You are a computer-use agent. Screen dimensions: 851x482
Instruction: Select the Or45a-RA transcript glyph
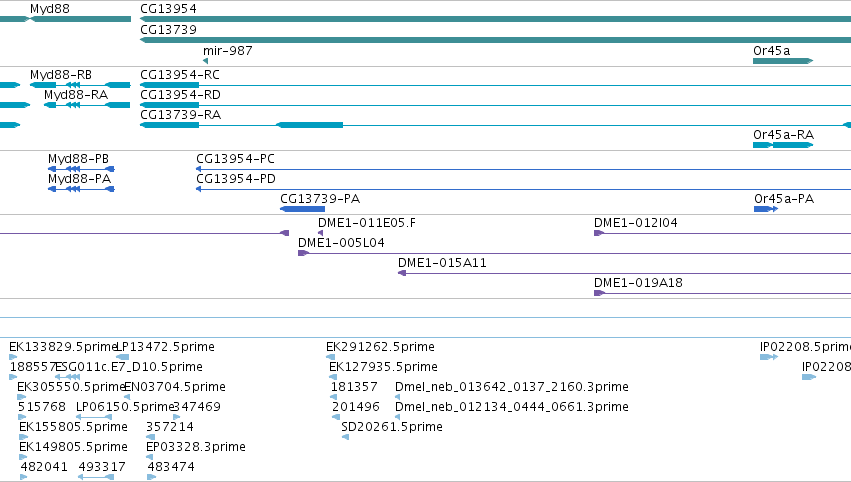tap(783, 145)
